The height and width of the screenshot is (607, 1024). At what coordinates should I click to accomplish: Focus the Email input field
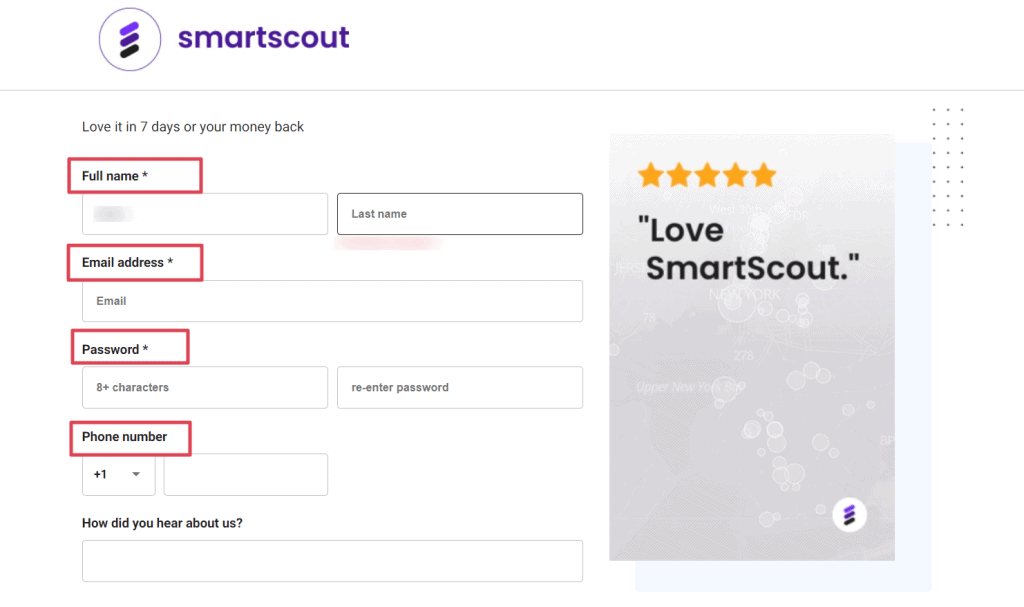tap(332, 300)
